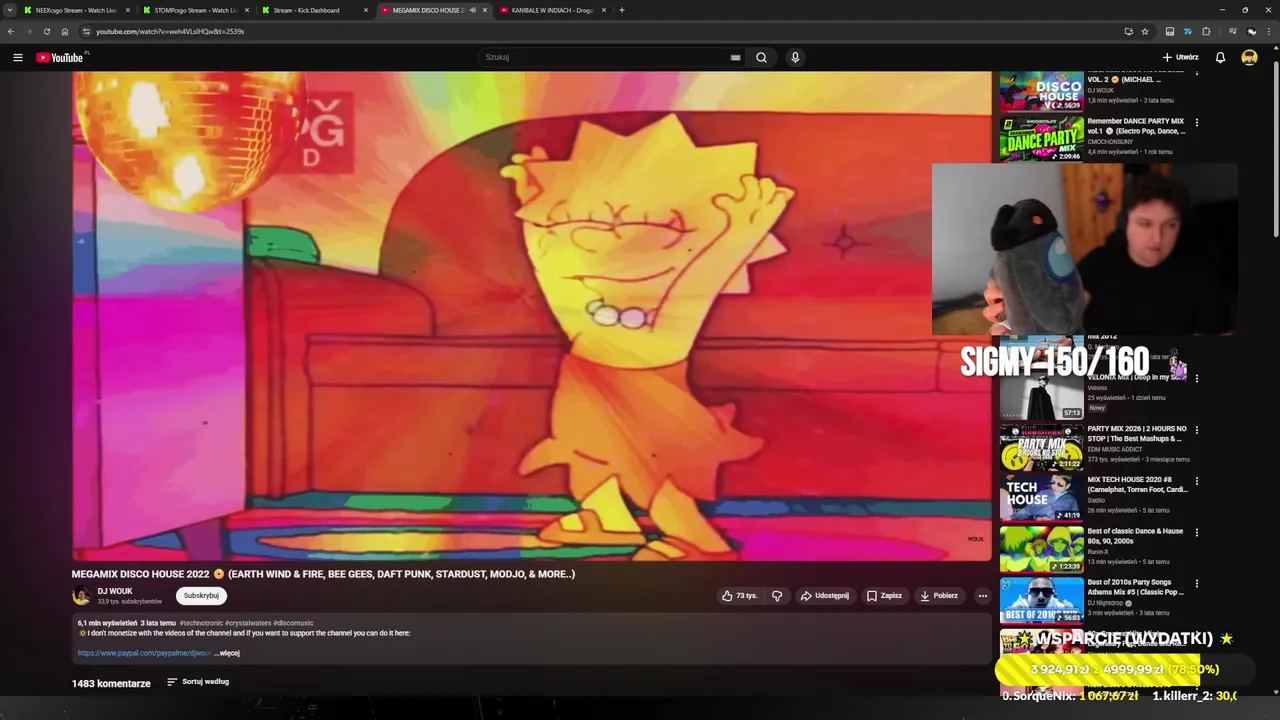Reload the page with the refresh icon
1280x720 pixels.
click(x=46, y=31)
